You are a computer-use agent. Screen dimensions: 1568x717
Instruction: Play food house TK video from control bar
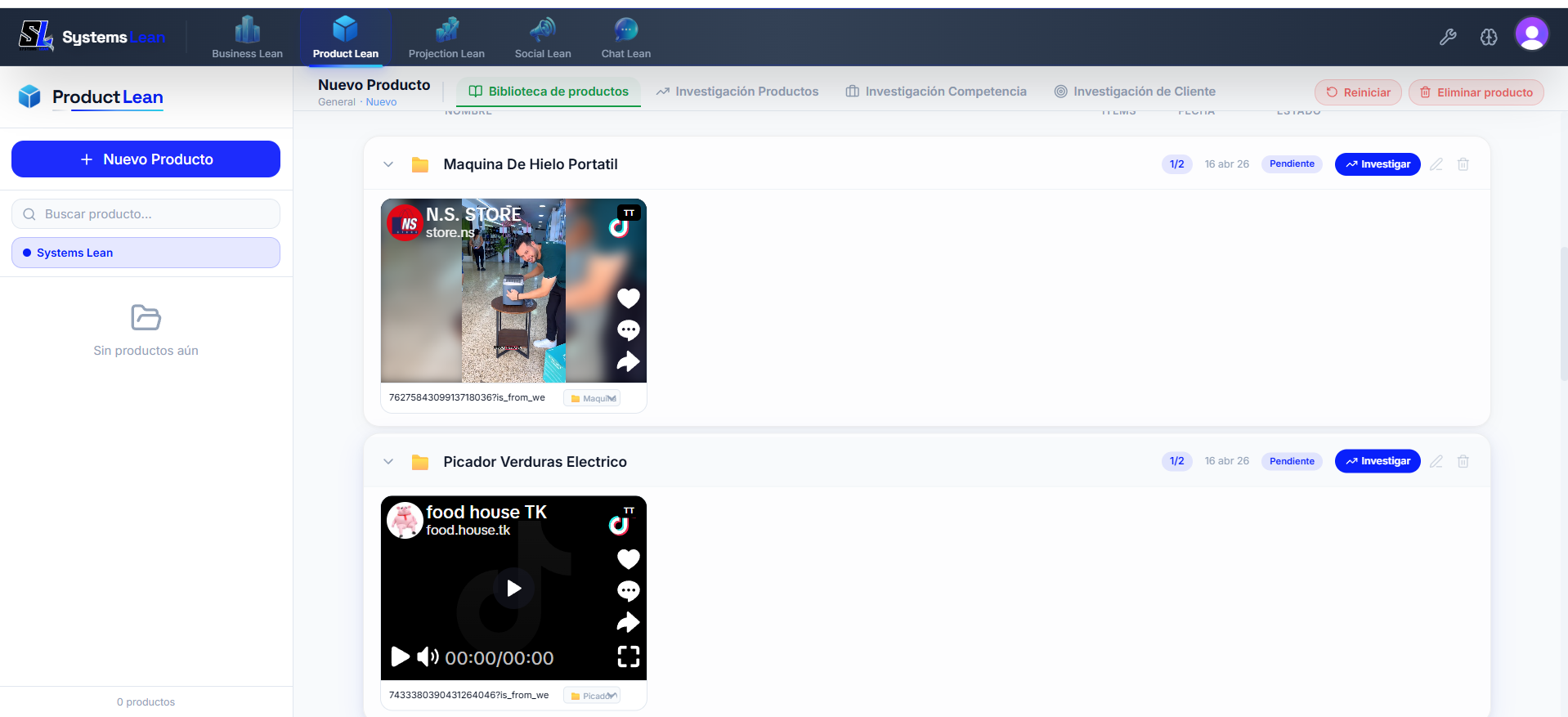coord(400,657)
